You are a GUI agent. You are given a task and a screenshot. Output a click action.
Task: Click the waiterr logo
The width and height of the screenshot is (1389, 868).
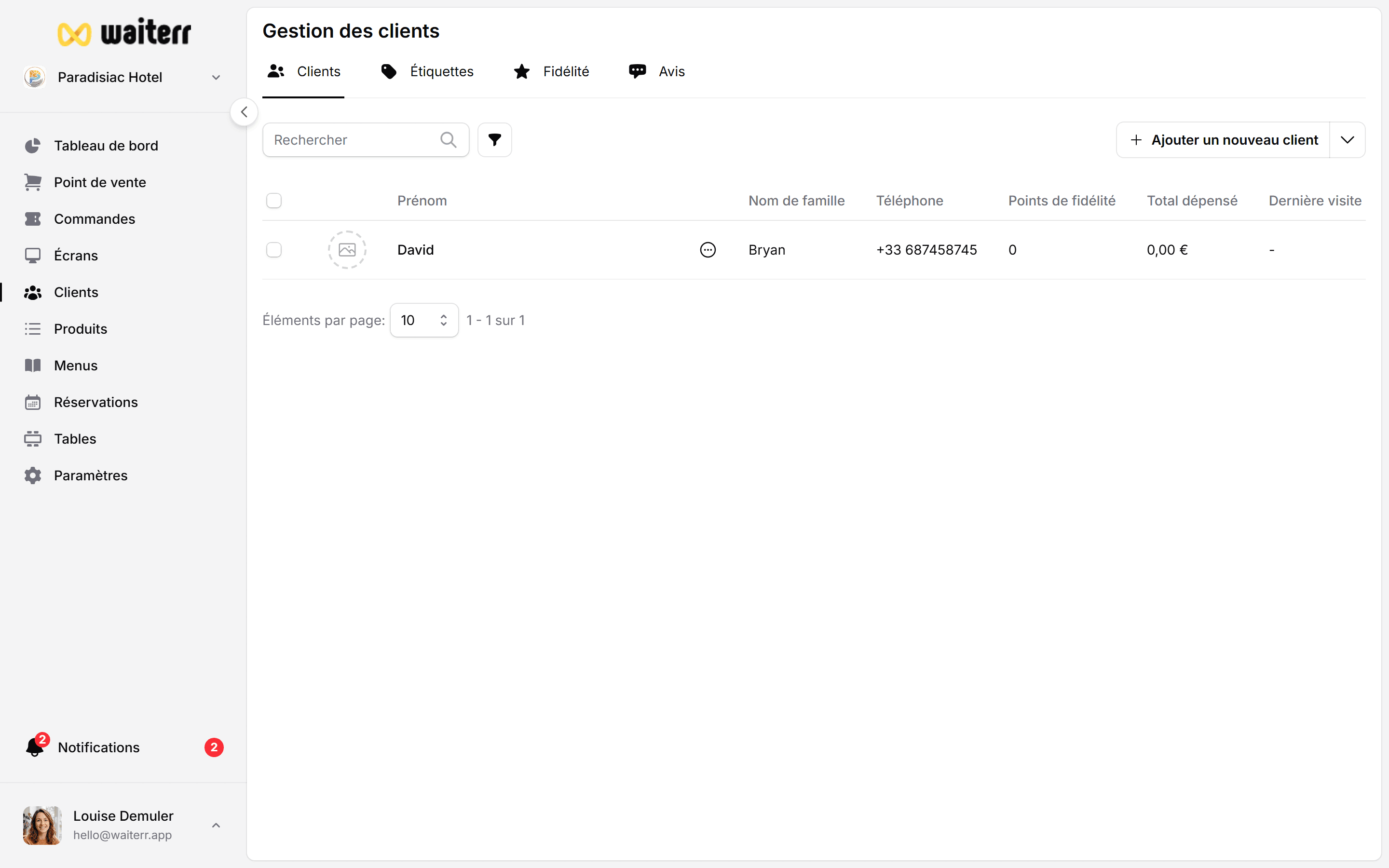click(124, 32)
